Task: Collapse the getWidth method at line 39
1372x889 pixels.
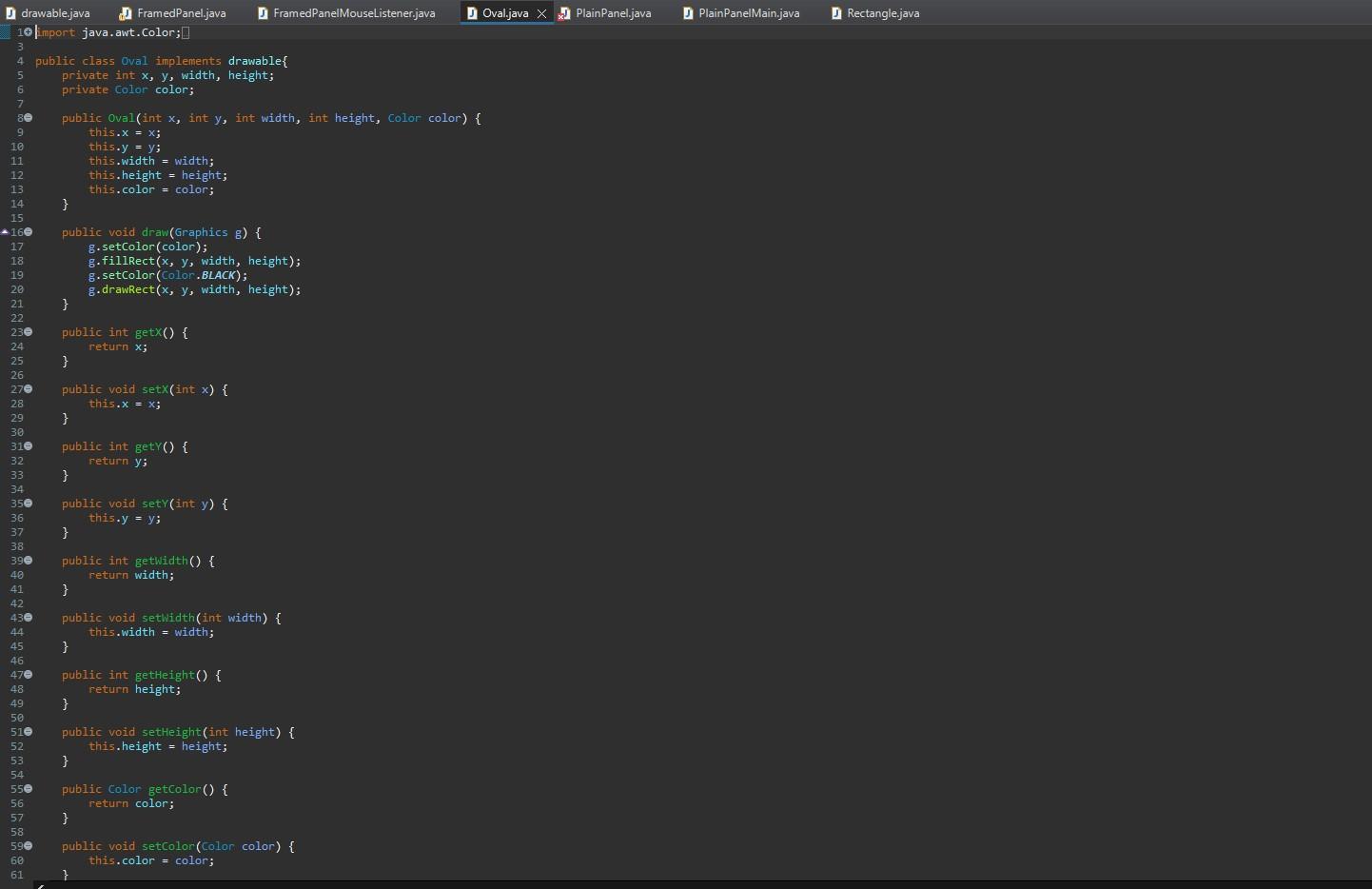Action: [x=29, y=561]
